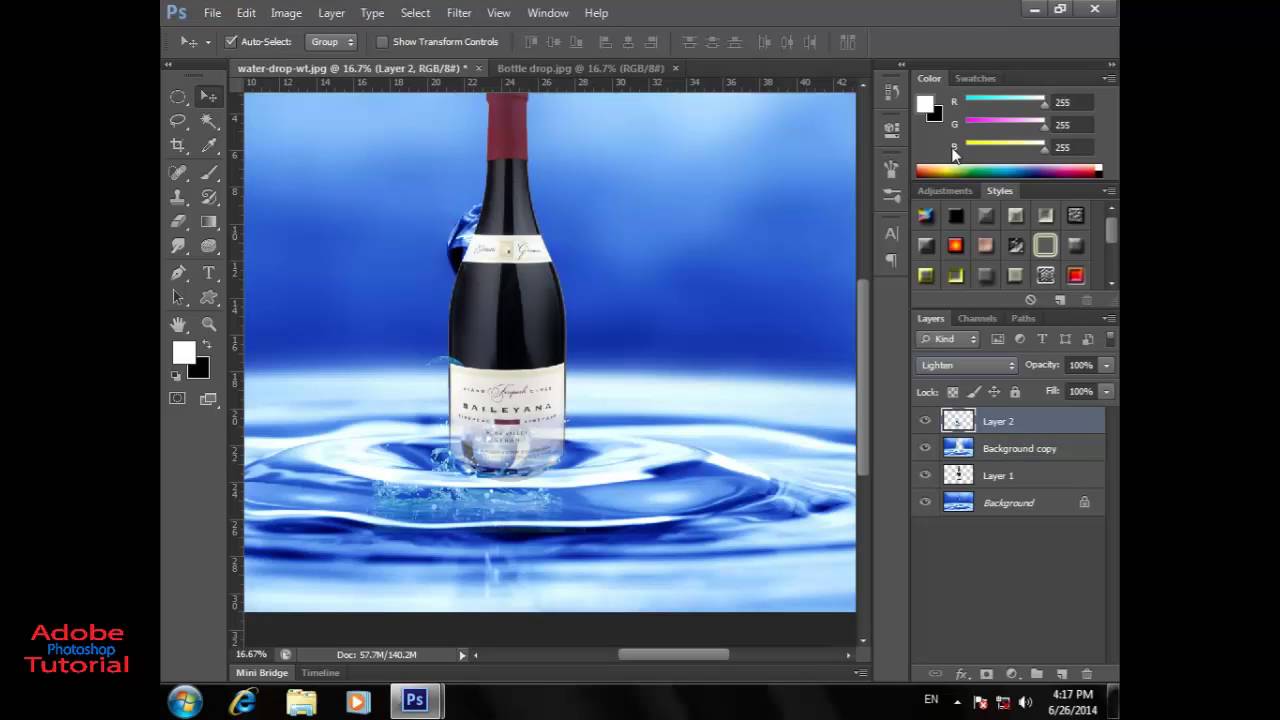Open Adjustments tab in Styles panel

945,191
